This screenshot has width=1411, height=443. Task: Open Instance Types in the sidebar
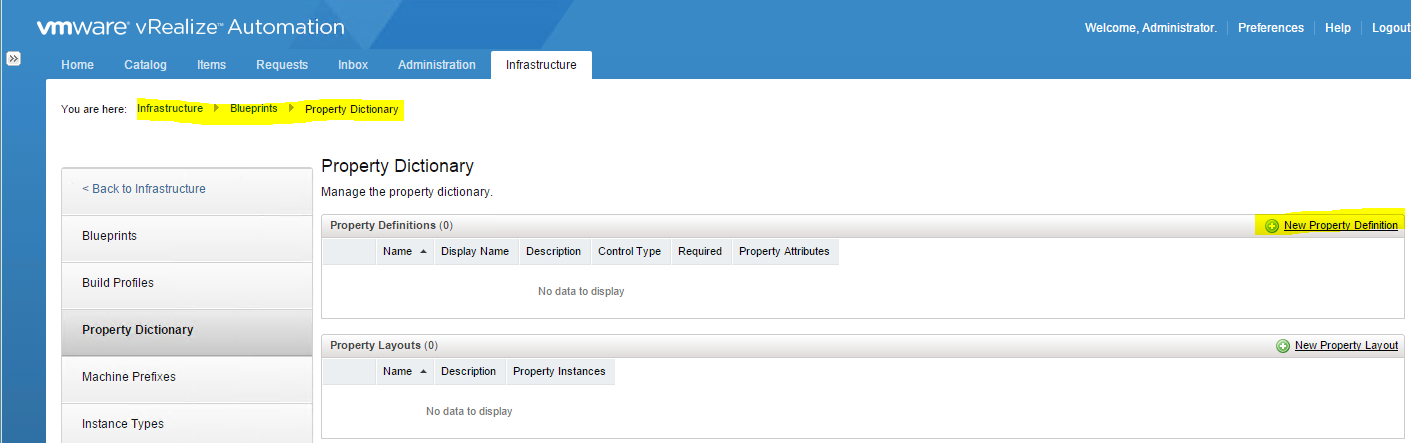pos(187,424)
